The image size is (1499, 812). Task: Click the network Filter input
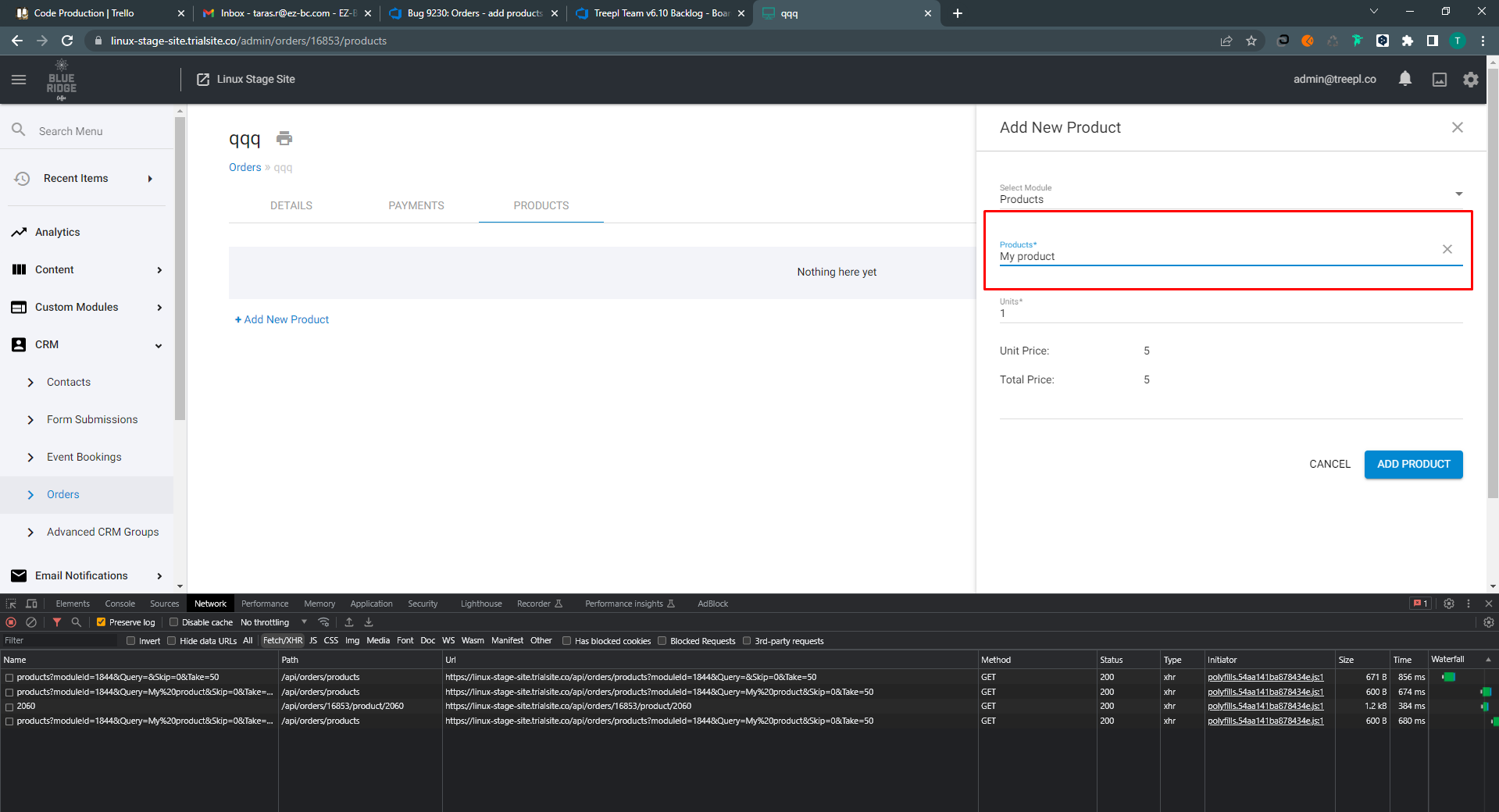click(x=59, y=641)
